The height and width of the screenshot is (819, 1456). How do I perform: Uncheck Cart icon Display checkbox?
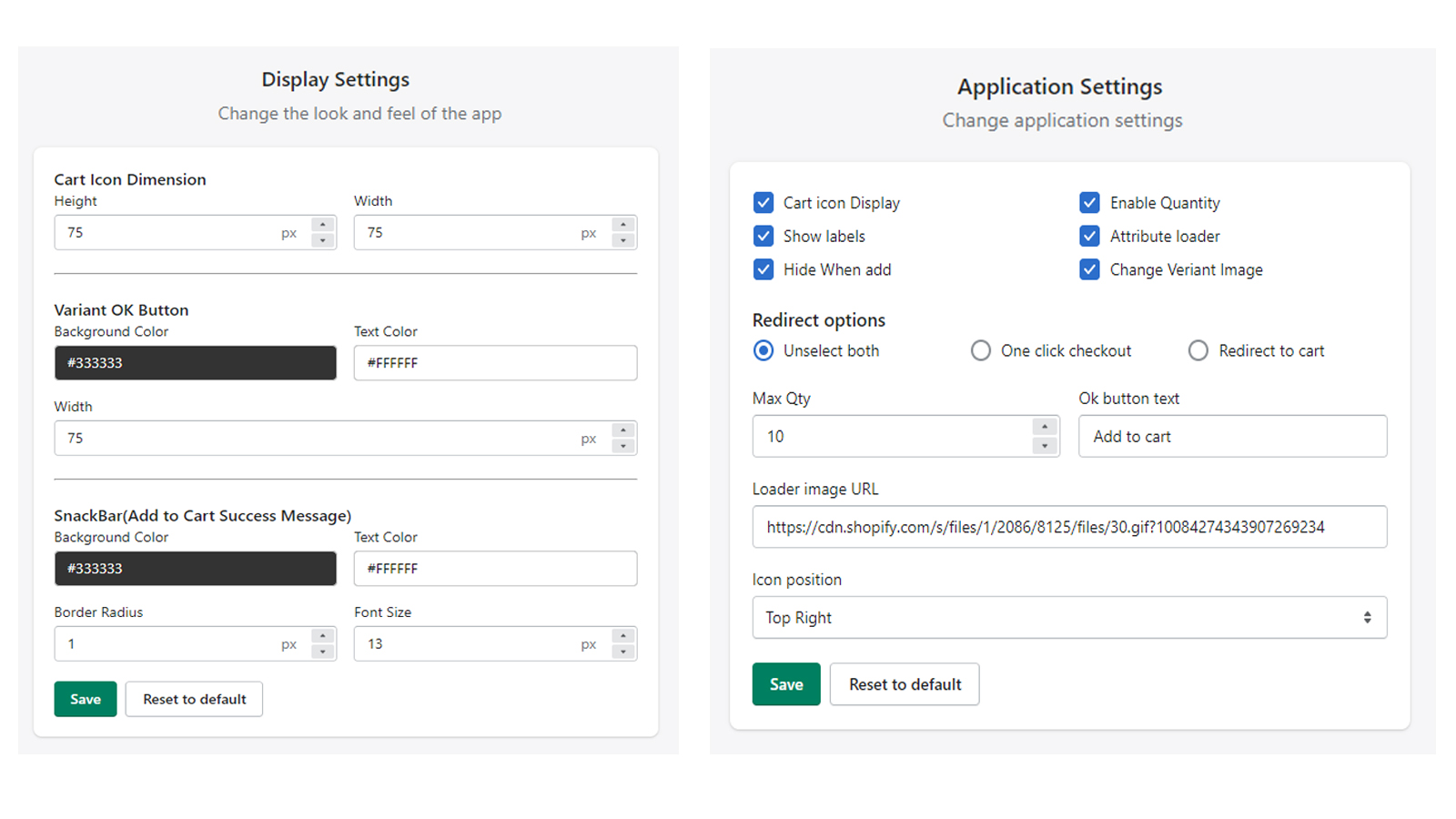(x=763, y=203)
